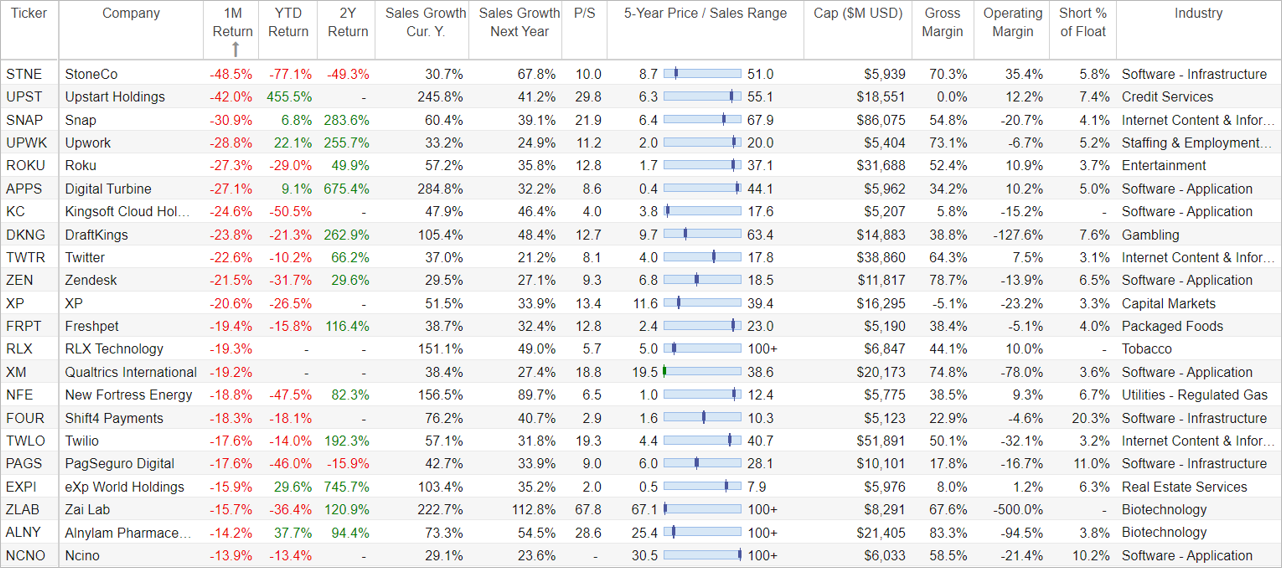
Task: Sort by the Industry column header
Action: point(1198,13)
